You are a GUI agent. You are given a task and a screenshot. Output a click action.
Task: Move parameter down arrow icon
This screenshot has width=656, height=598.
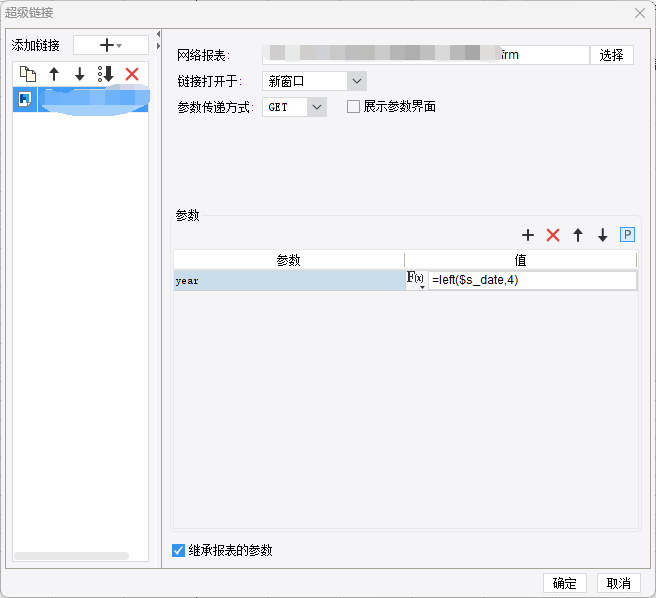pyautogui.click(x=602, y=235)
